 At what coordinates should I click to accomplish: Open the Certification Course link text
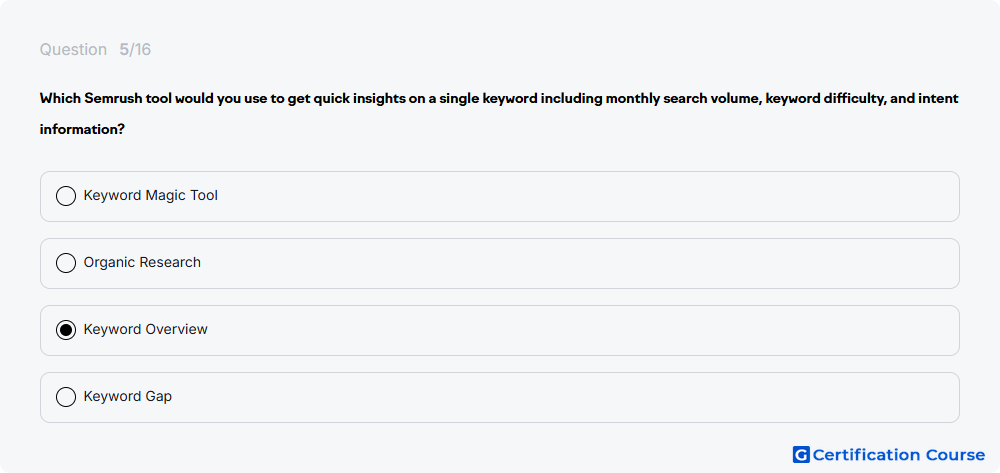point(899,455)
